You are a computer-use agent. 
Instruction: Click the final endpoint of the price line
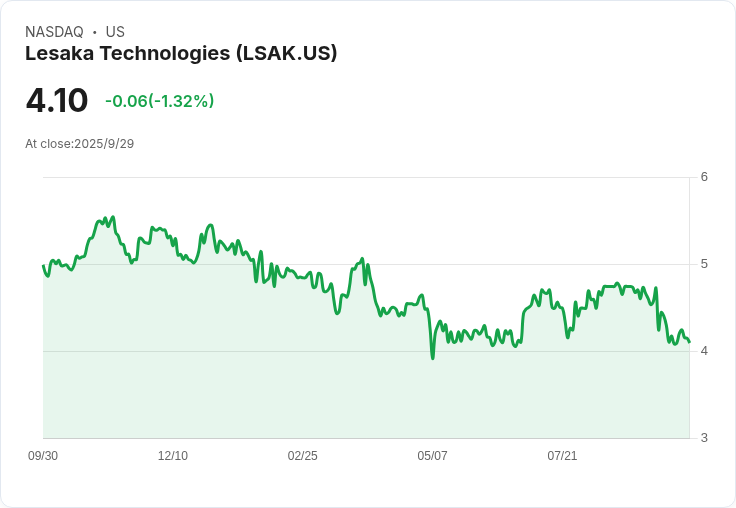pyautogui.click(x=689, y=342)
